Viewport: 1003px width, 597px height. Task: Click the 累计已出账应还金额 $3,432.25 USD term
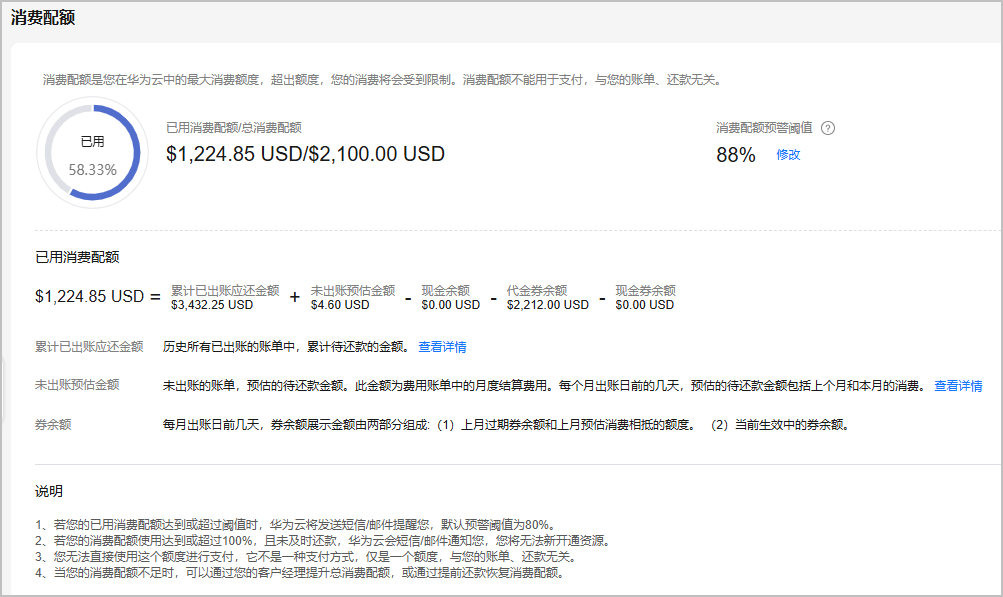[x=225, y=297]
